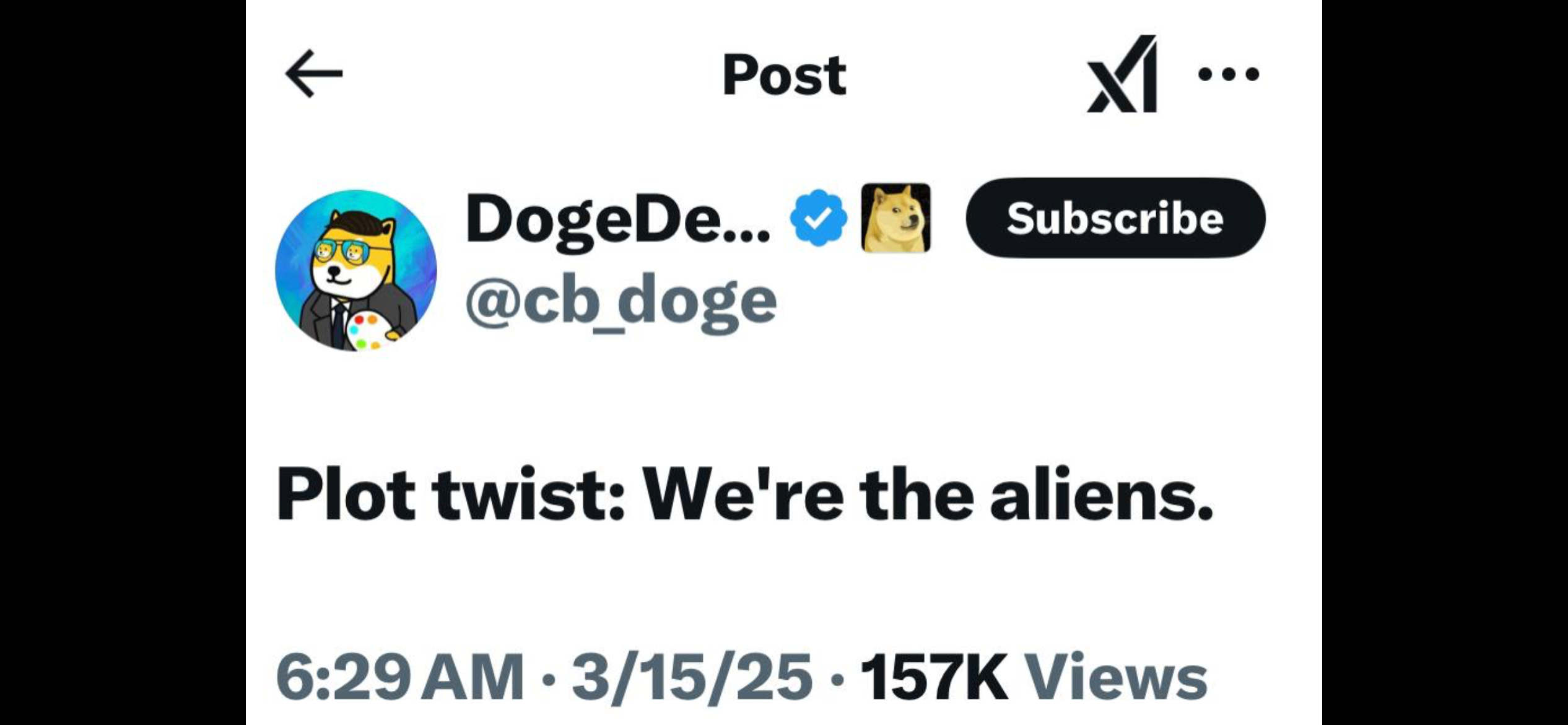The height and width of the screenshot is (725, 1568).
Task: Tap the 'Views' label
Action: (1117, 677)
